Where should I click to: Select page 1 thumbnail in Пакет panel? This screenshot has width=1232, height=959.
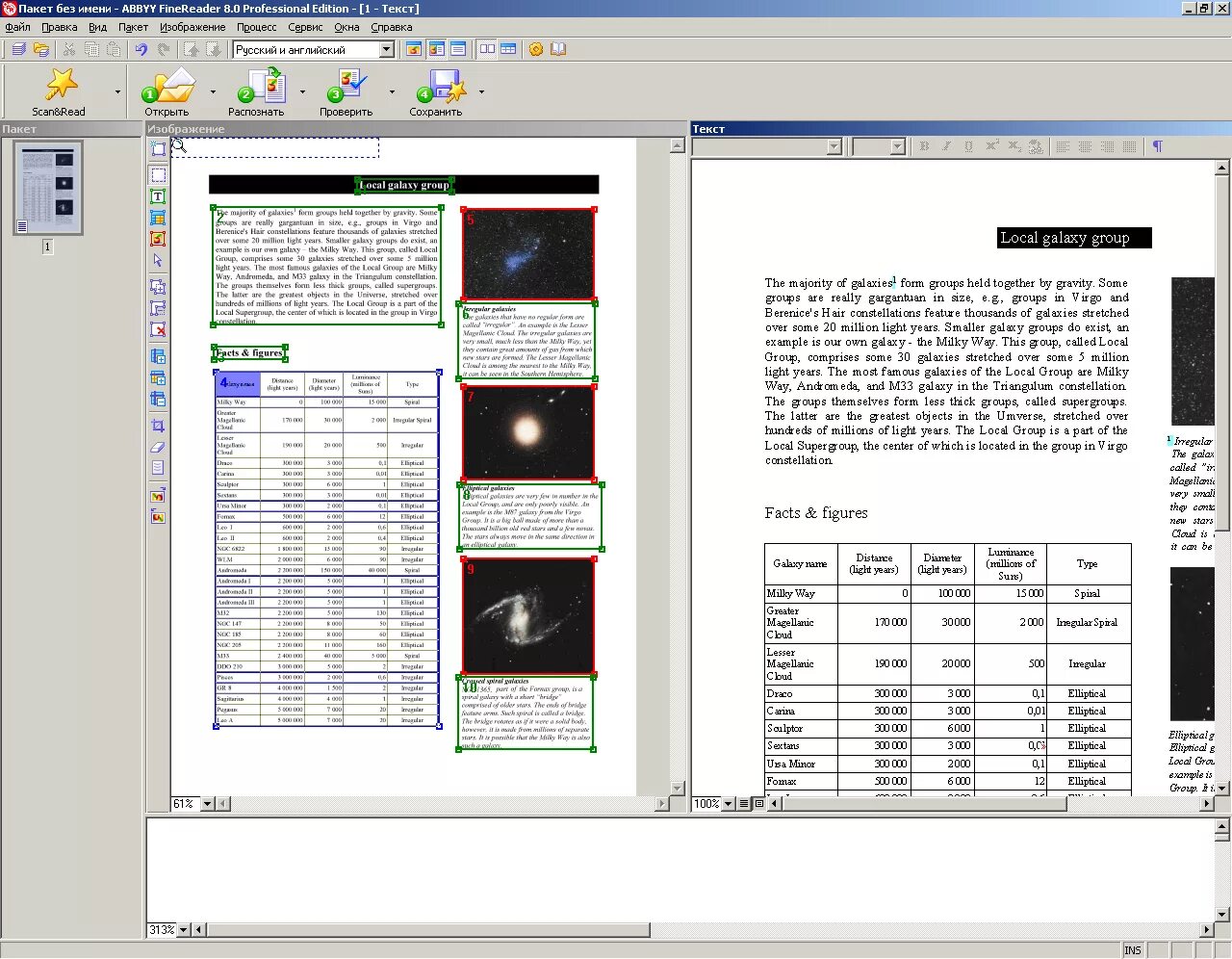[47, 188]
